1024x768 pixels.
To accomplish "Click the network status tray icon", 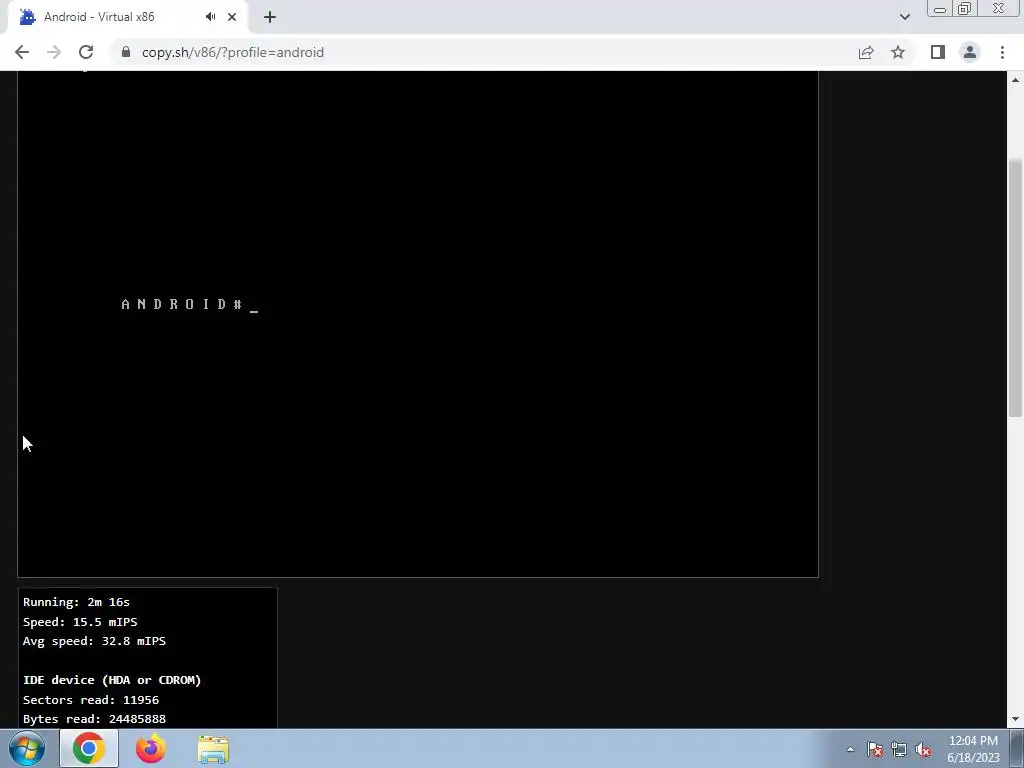I will pyautogui.click(x=899, y=750).
